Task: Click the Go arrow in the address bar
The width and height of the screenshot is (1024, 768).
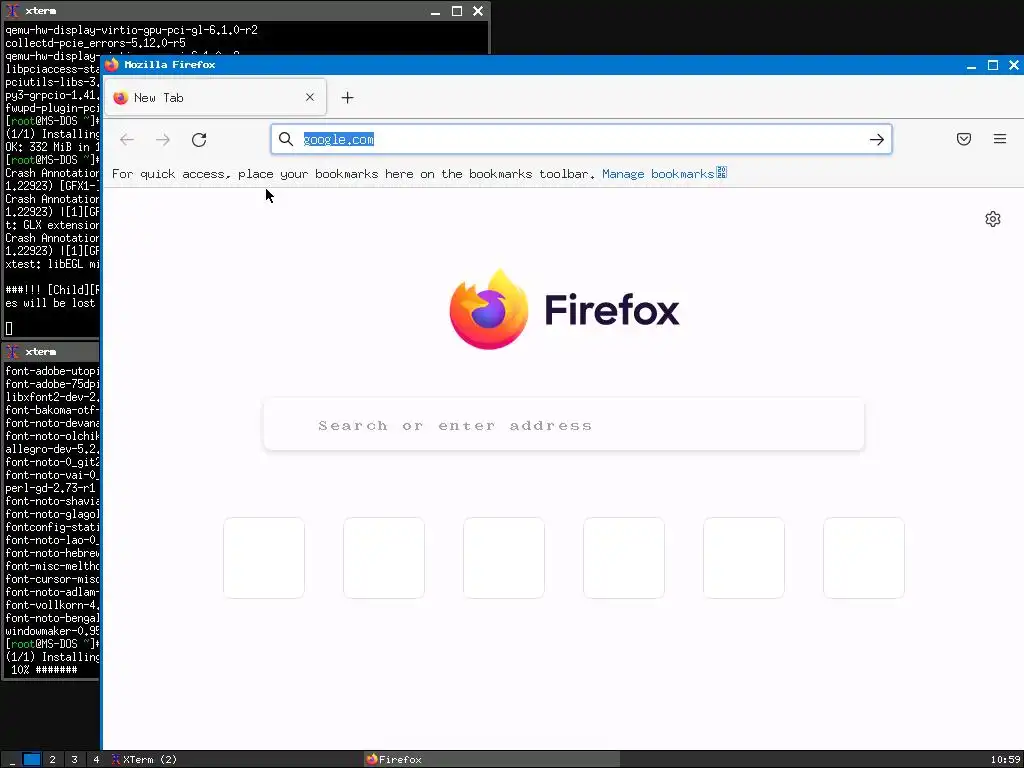Action: click(876, 139)
